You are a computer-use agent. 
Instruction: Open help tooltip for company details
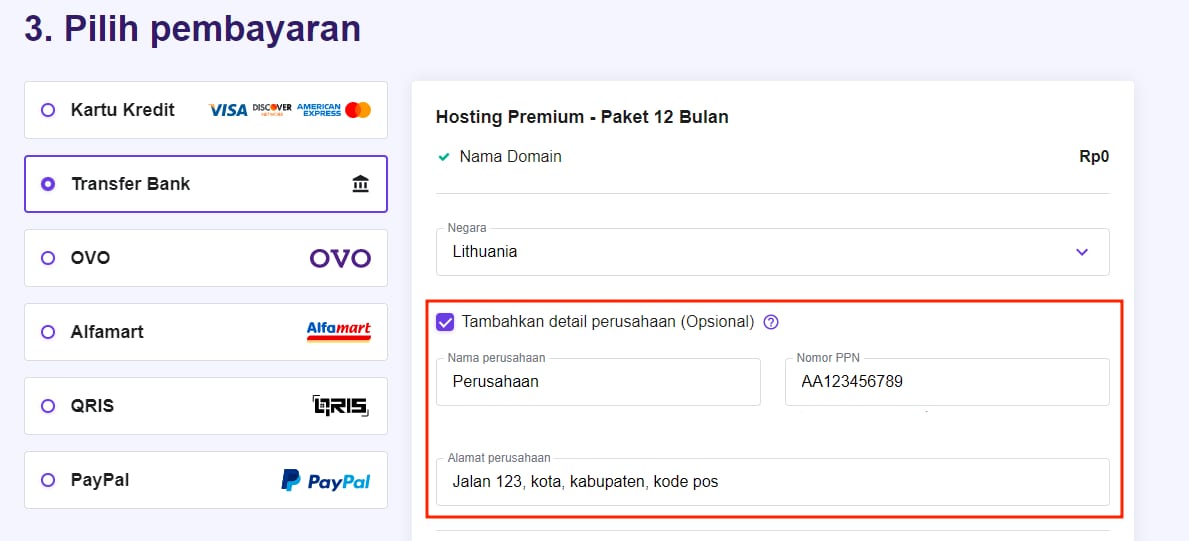(771, 322)
